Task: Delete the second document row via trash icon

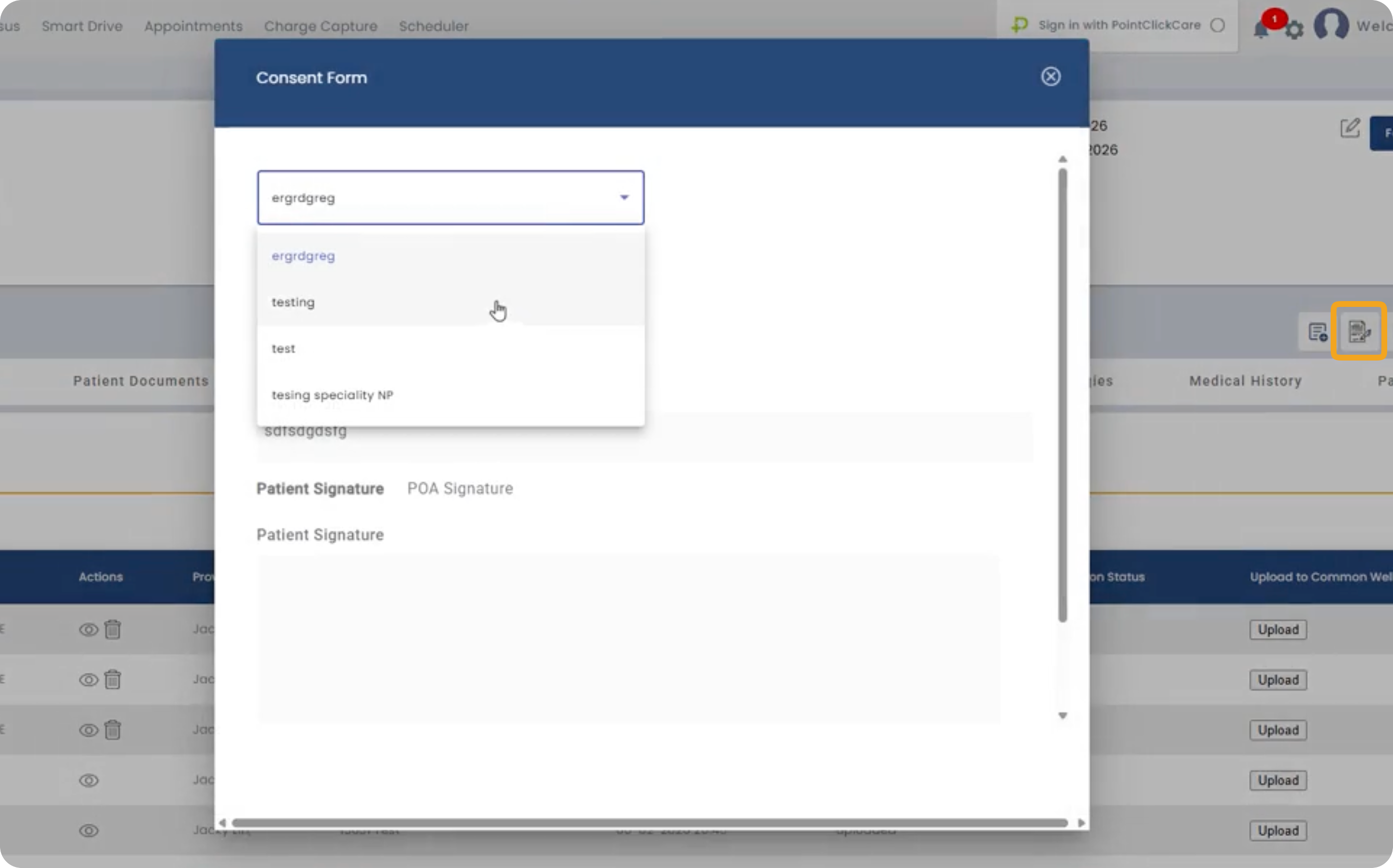Action: pyautogui.click(x=113, y=680)
